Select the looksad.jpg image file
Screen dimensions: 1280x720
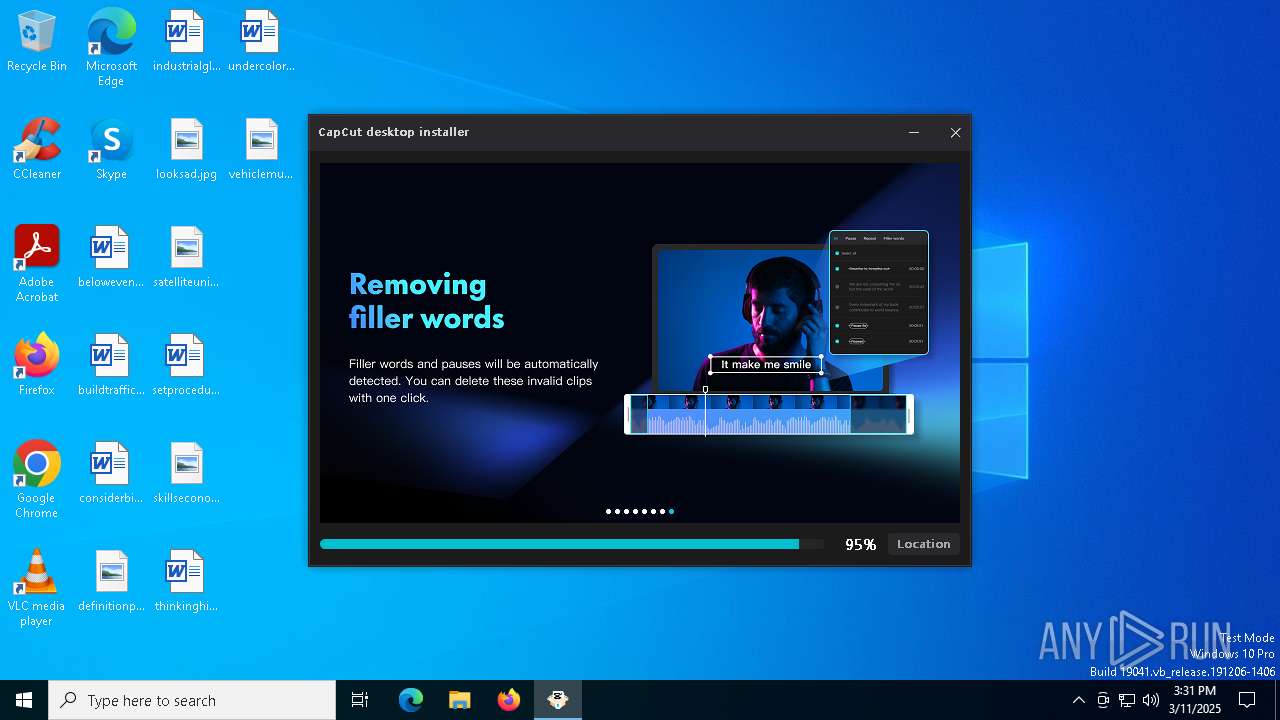coord(186,150)
